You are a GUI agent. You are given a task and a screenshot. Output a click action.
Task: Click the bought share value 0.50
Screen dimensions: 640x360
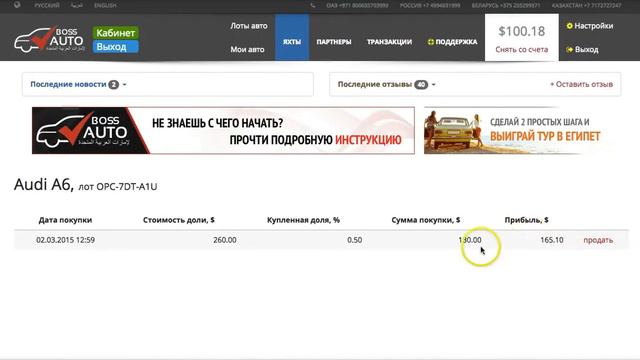click(354, 240)
